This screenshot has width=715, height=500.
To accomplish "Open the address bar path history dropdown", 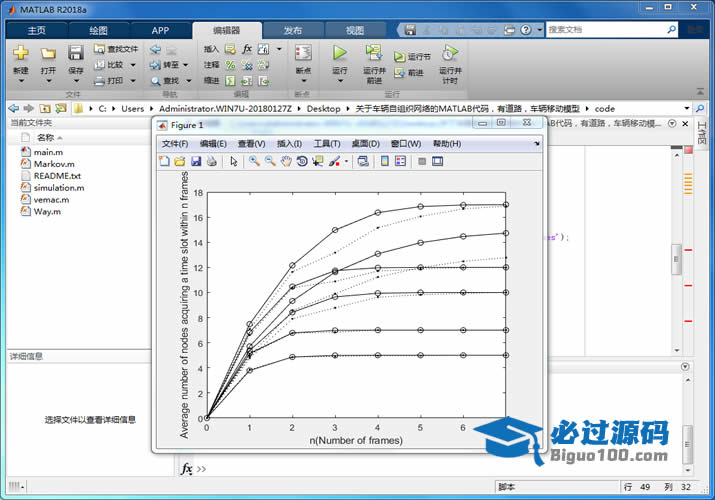I will [687, 108].
